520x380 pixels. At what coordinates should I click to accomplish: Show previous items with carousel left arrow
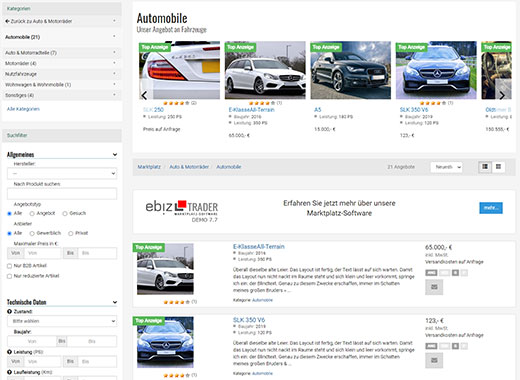pyautogui.click(x=144, y=95)
